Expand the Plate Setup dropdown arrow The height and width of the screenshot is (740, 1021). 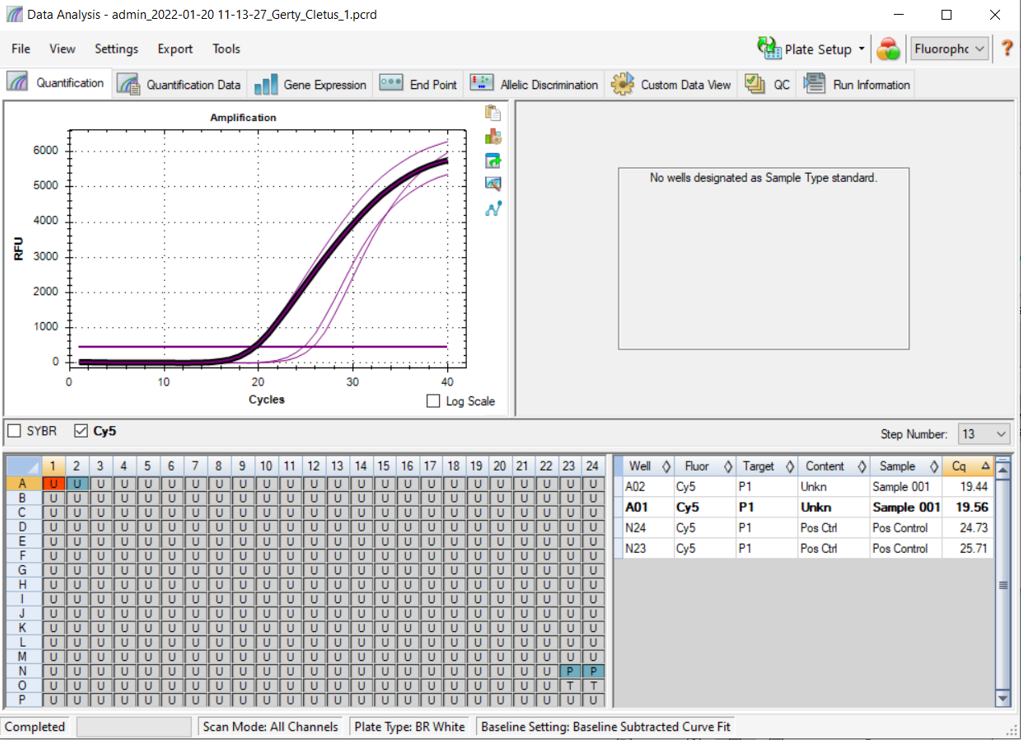pyautogui.click(x=862, y=49)
